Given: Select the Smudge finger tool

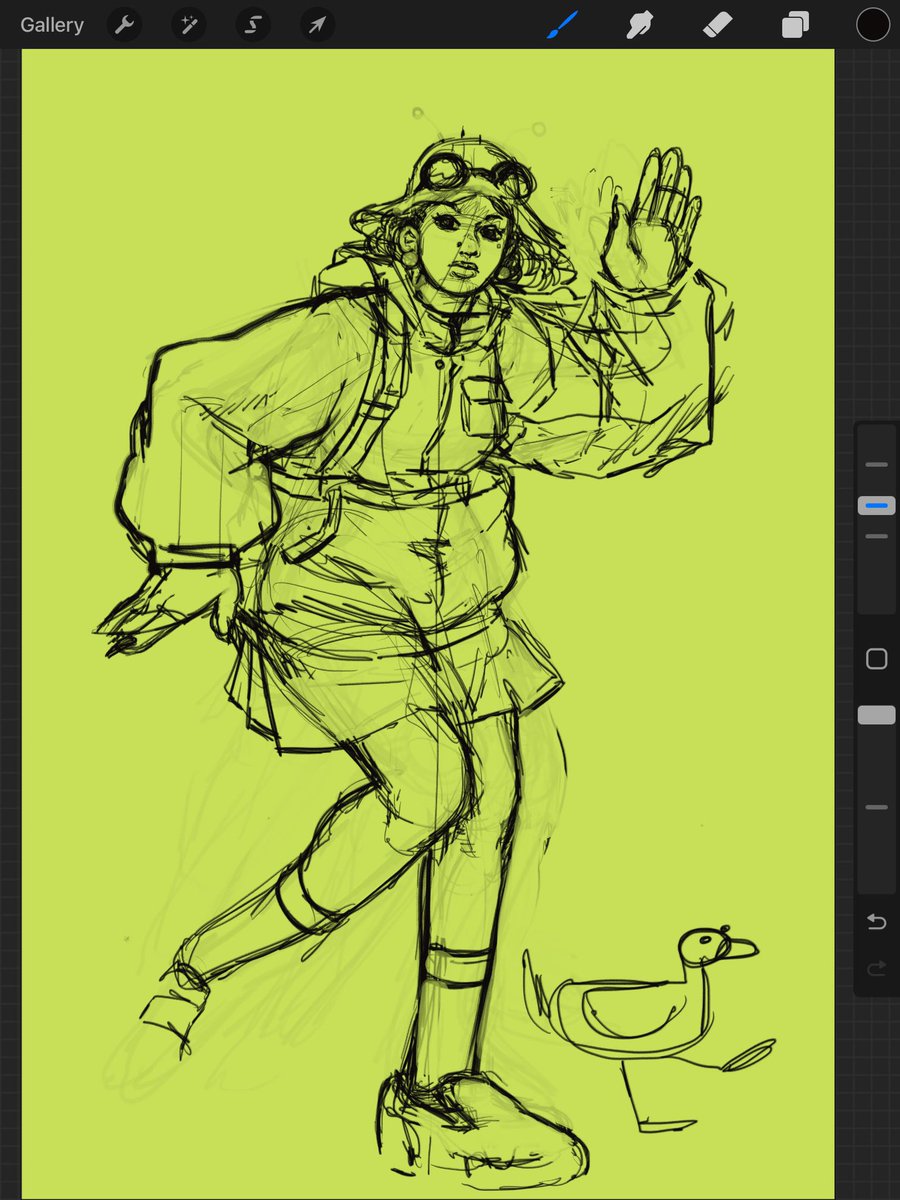Looking at the screenshot, I should click(x=640, y=25).
